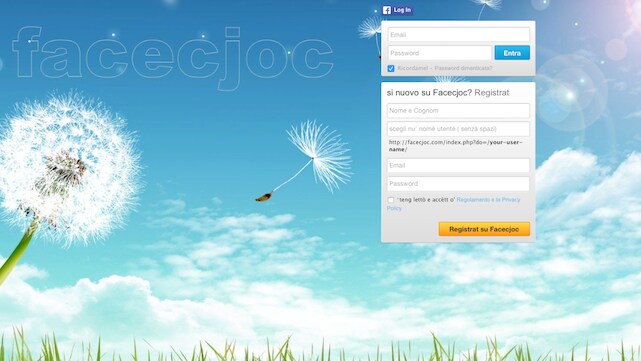Image resolution: width=641 pixels, height=361 pixels.
Task: Click the orange Registrat su Facecjoc button
Action: pos(484,229)
